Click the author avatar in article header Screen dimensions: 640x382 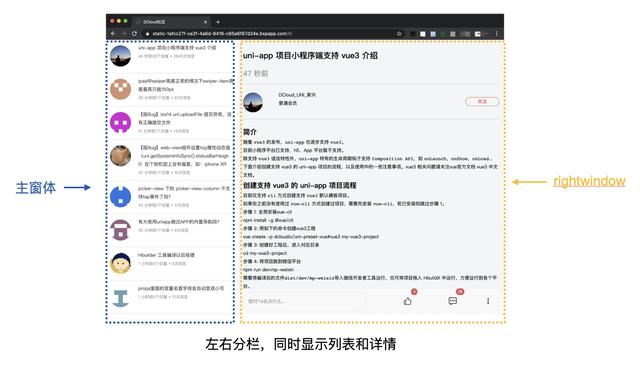[x=253, y=102]
